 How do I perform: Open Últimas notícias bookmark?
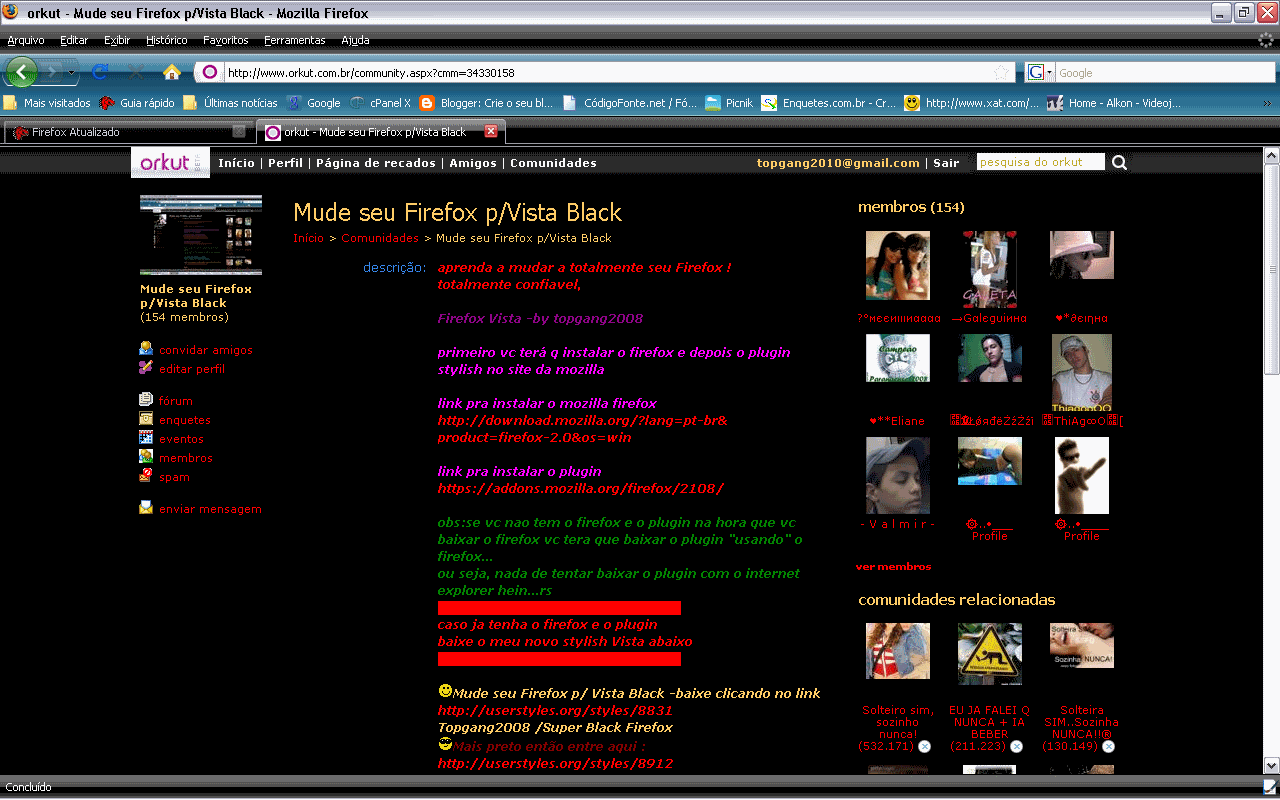(x=230, y=103)
